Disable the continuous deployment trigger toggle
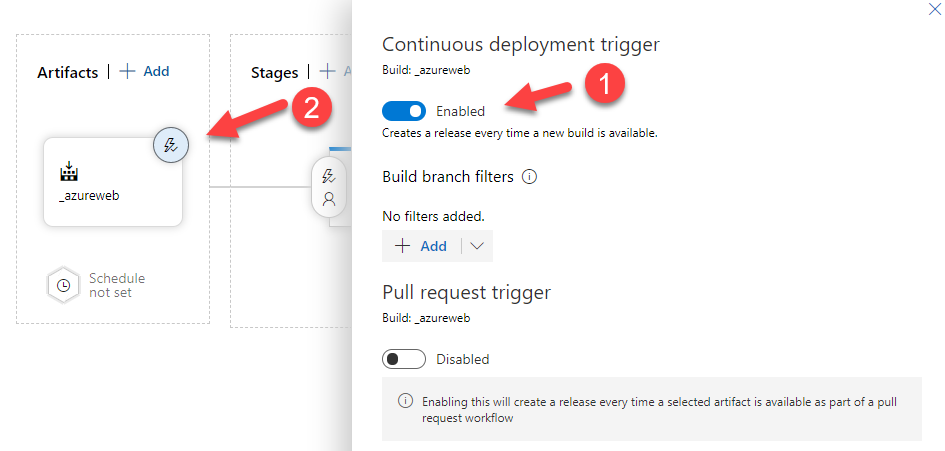 click(404, 111)
